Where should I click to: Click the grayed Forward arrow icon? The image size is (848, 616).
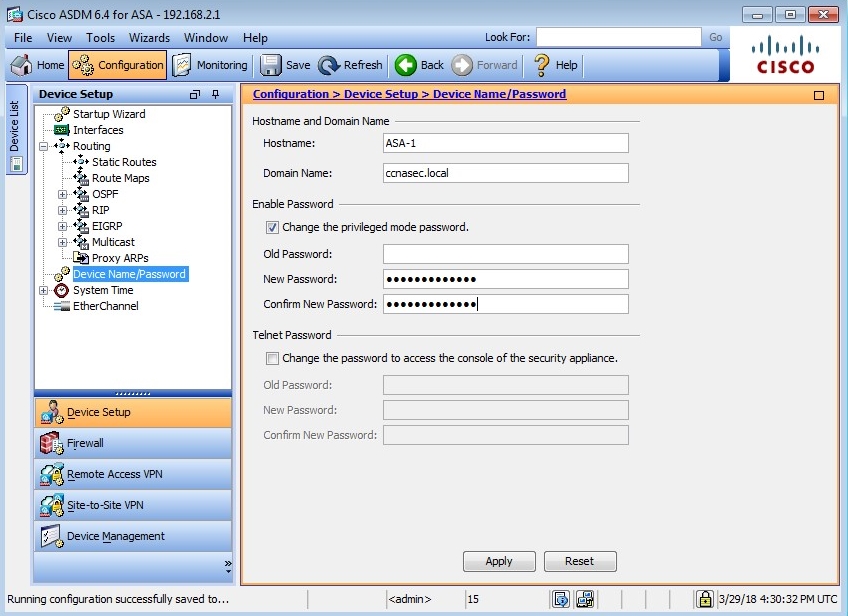click(462, 65)
